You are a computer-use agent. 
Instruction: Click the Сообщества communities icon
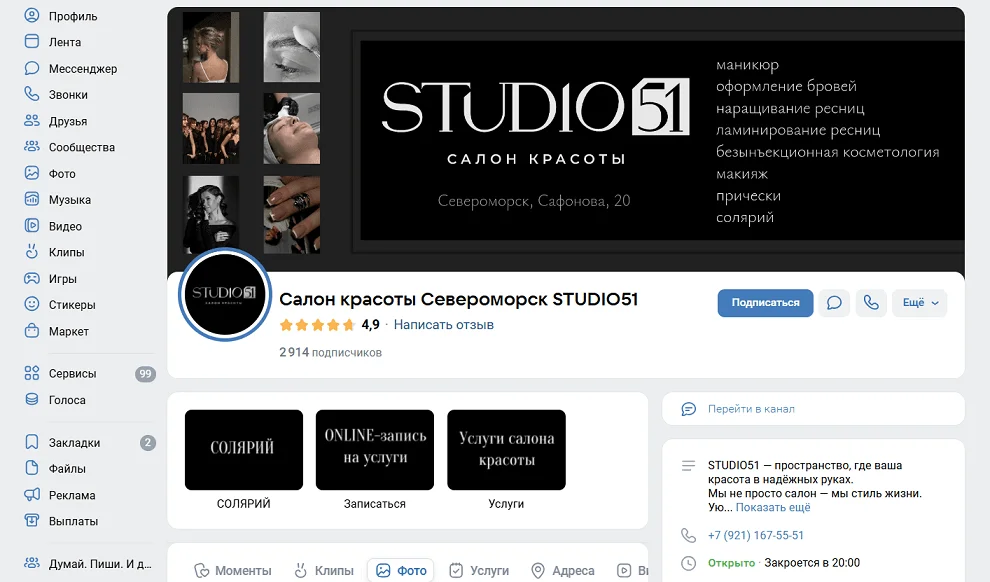32,146
